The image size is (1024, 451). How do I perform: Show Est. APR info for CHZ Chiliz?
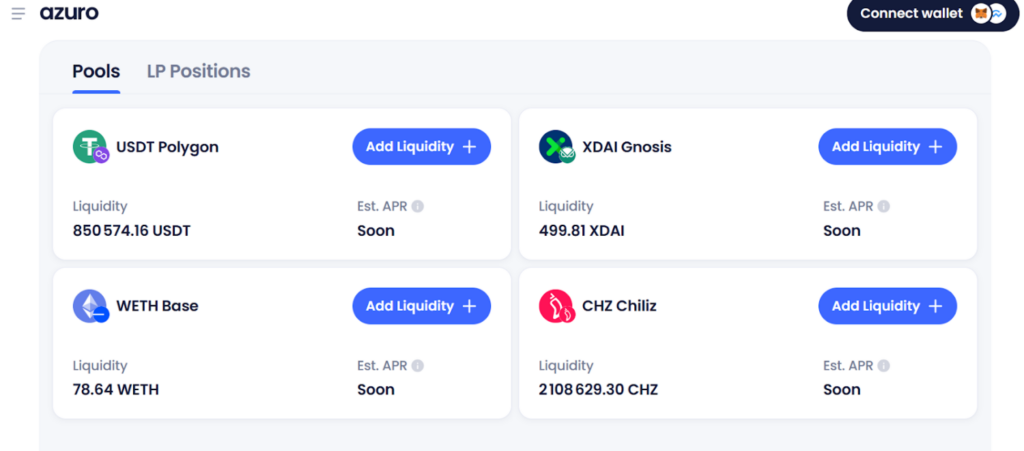[884, 366]
